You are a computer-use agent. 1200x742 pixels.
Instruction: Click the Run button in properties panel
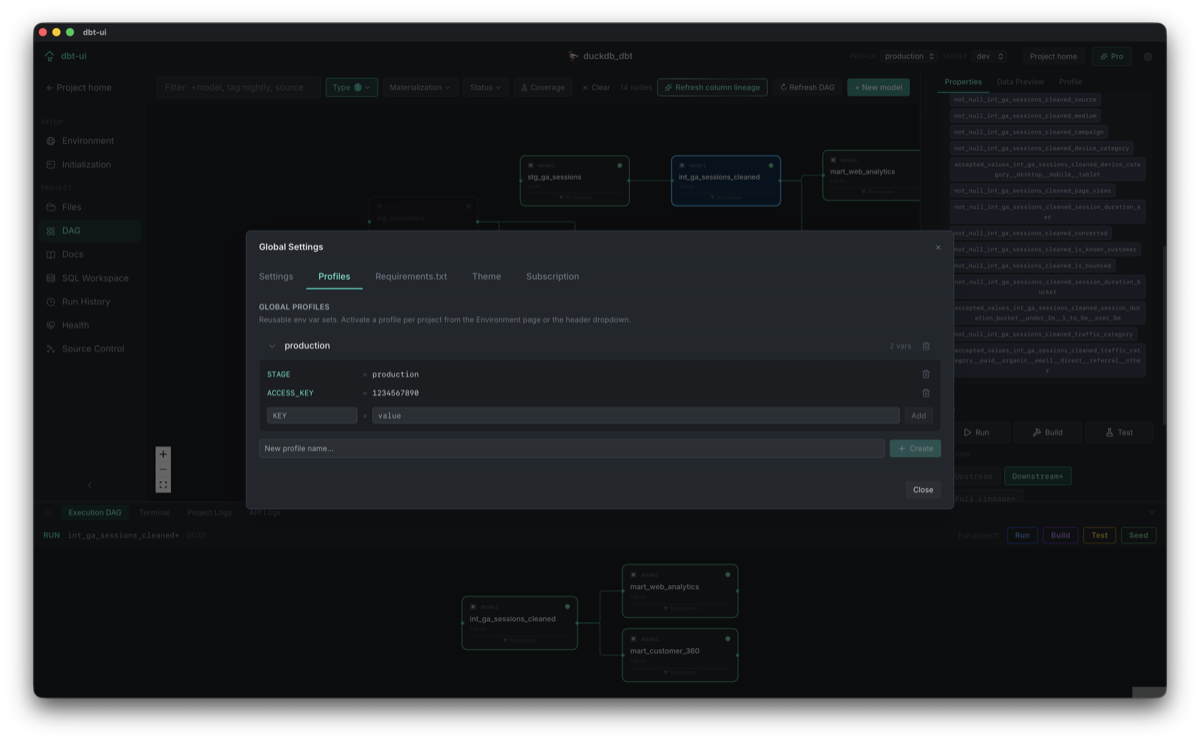(977, 432)
